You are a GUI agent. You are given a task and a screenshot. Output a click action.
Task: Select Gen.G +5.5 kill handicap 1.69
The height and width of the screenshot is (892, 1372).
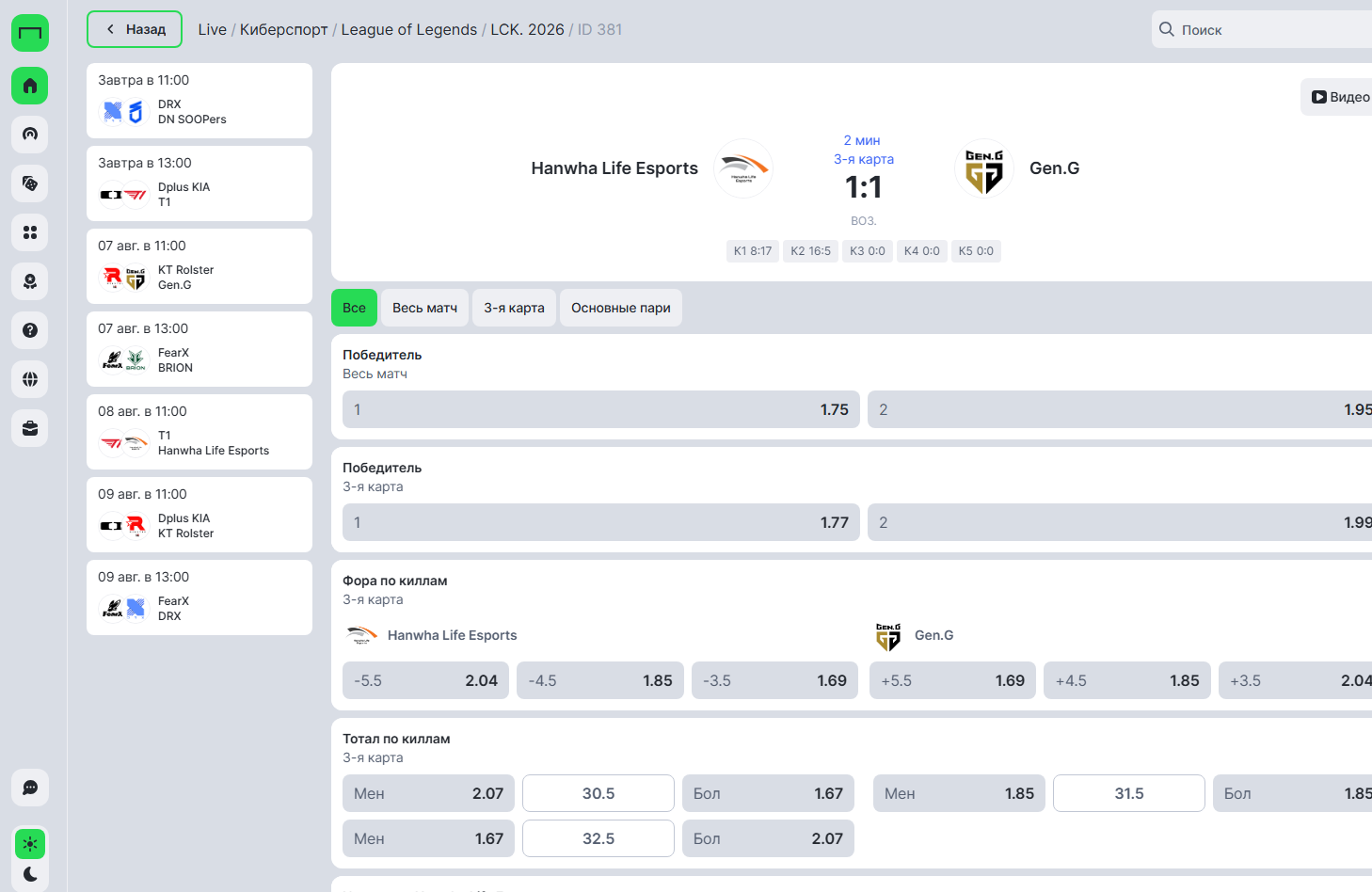953,680
